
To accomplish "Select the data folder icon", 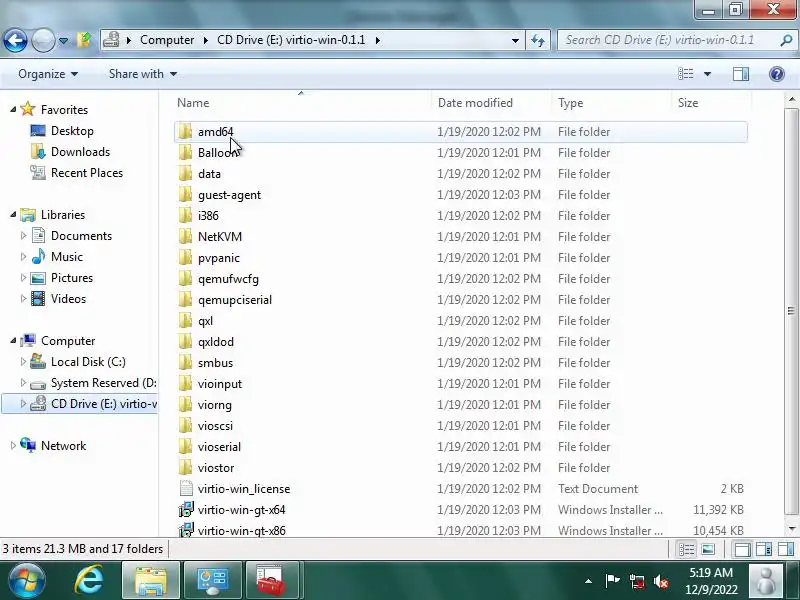I will click(186, 174).
